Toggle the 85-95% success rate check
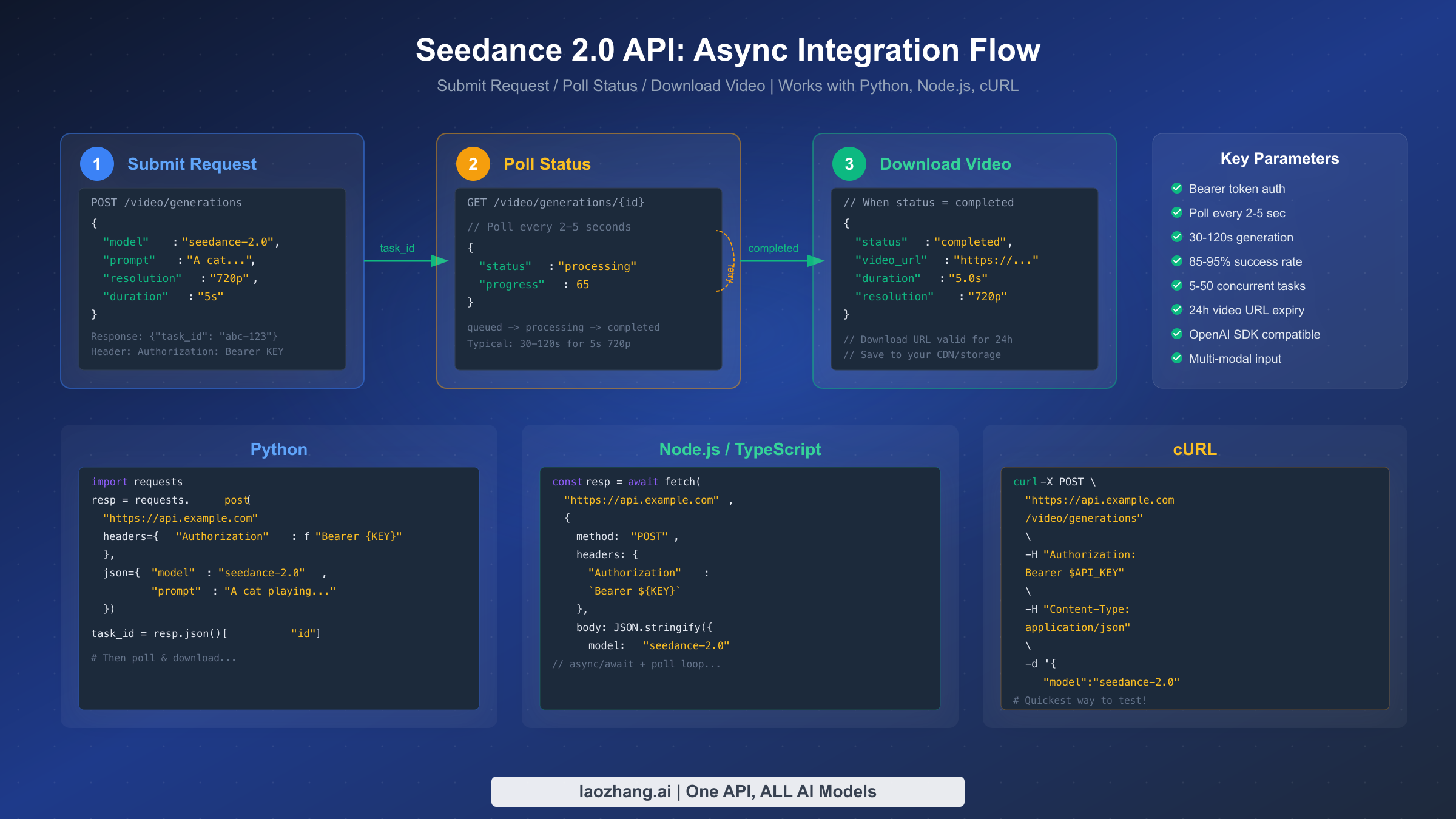The image size is (1456, 819). pyautogui.click(x=1178, y=261)
